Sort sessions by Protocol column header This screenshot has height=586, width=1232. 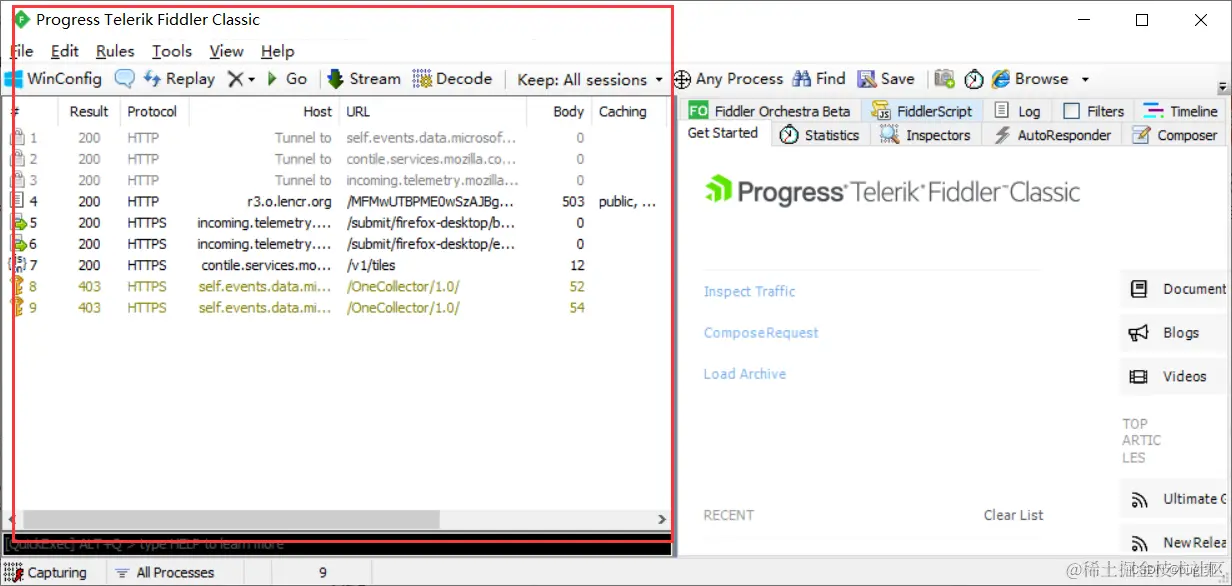click(x=152, y=112)
